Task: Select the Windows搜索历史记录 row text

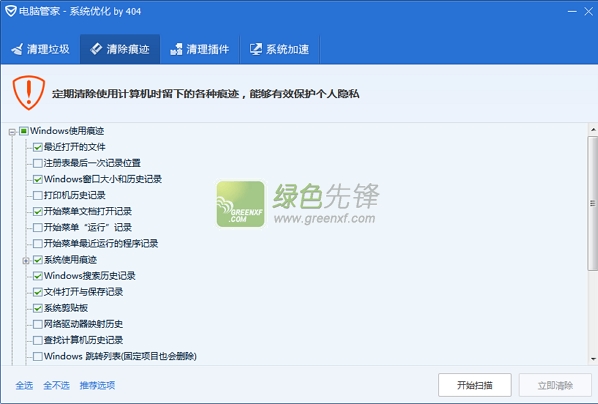Action: click(x=90, y=276)
